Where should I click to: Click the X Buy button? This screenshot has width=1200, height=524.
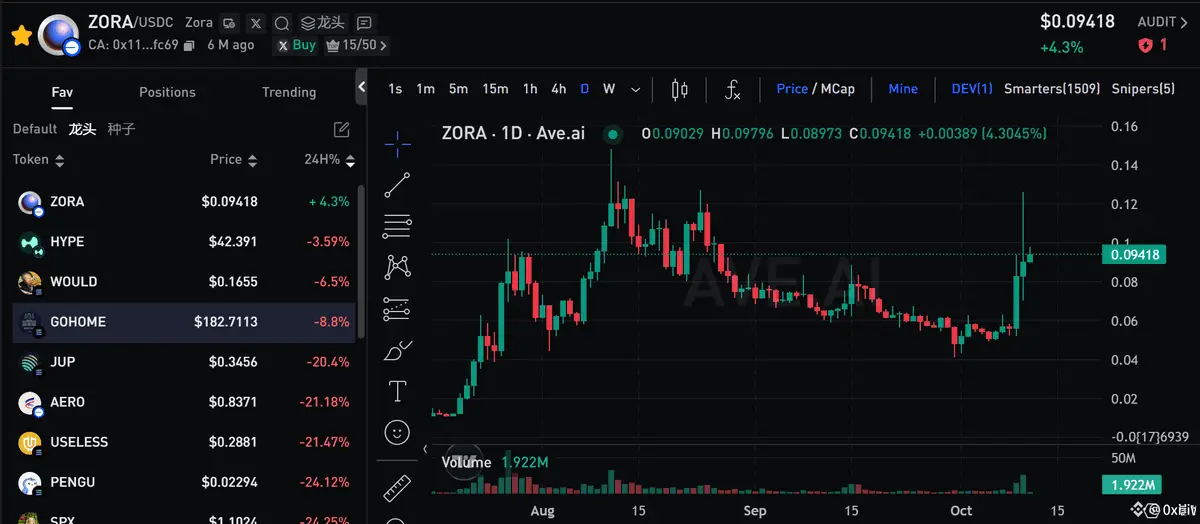[x=297, y=45]
